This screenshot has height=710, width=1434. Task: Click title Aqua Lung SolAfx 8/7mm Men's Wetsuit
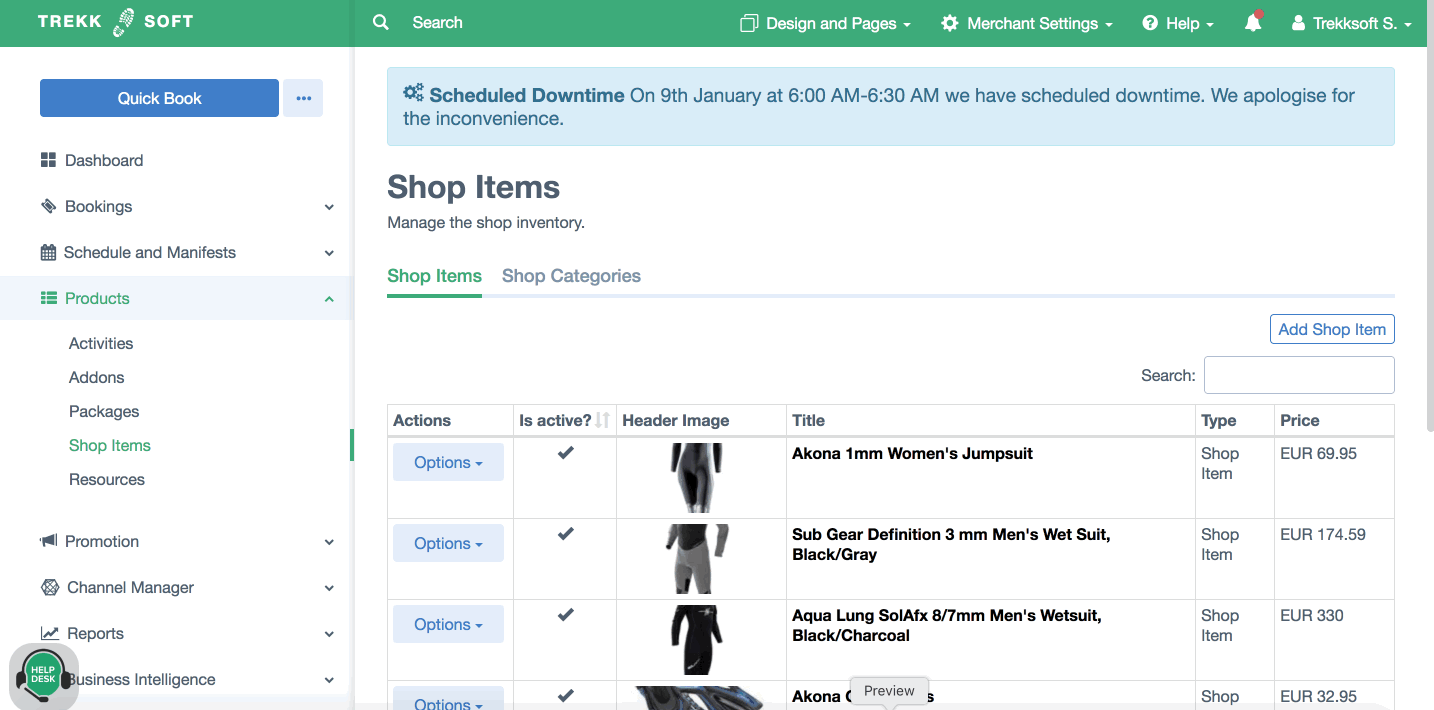(947, 625)
